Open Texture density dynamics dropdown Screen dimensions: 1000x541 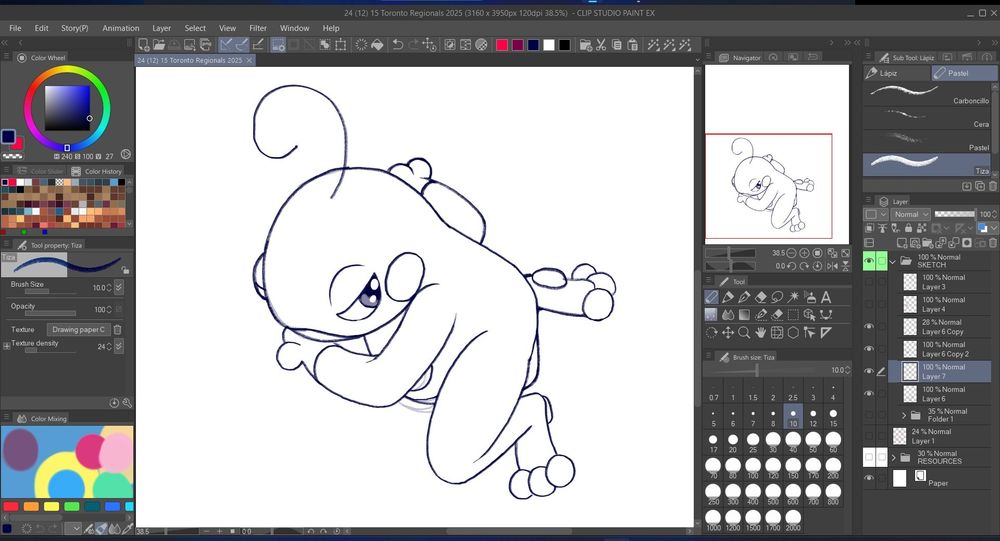pyautogui.click(x=119, y=346)
